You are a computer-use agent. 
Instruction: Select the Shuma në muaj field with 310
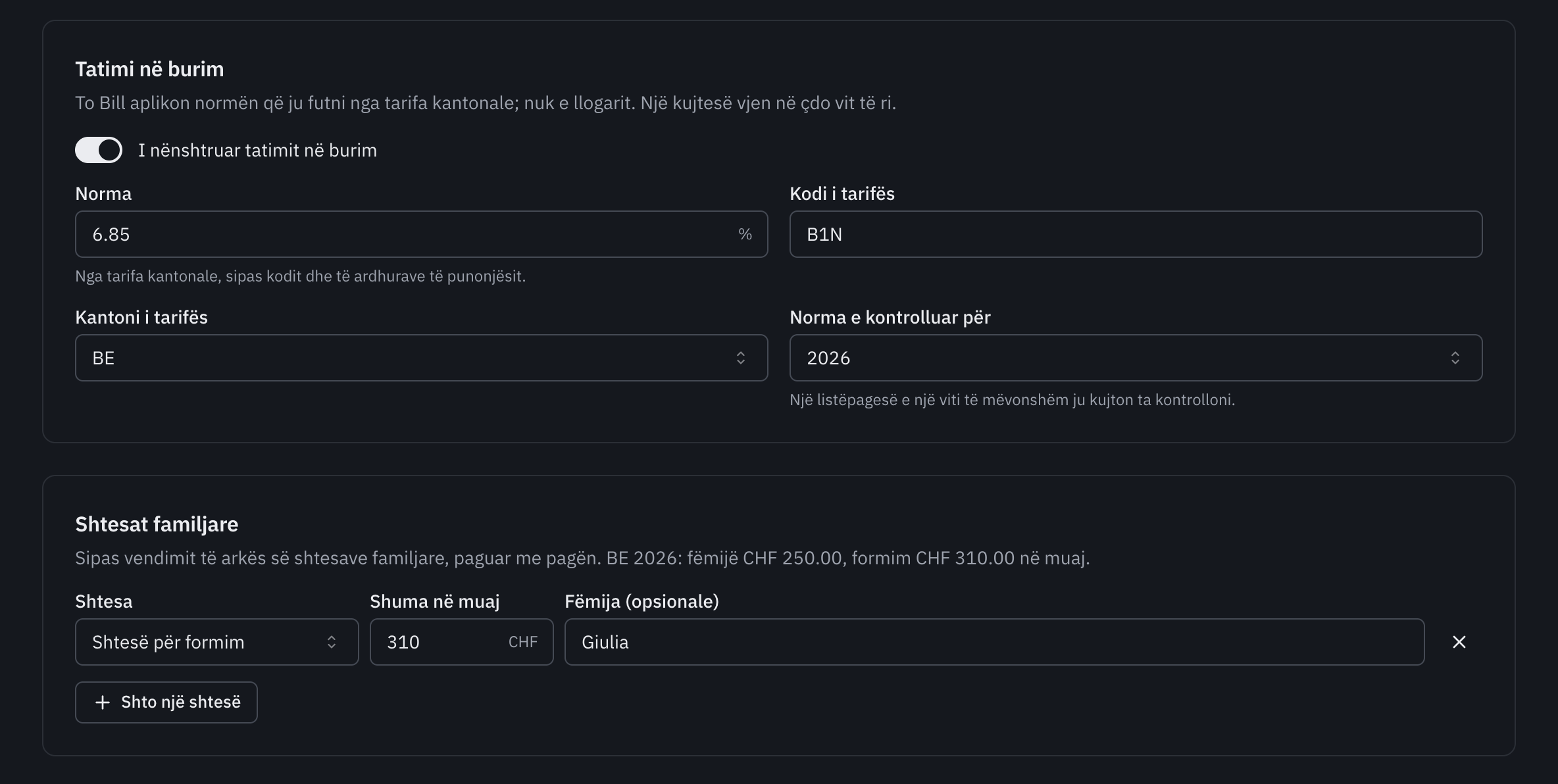[461, 642]
